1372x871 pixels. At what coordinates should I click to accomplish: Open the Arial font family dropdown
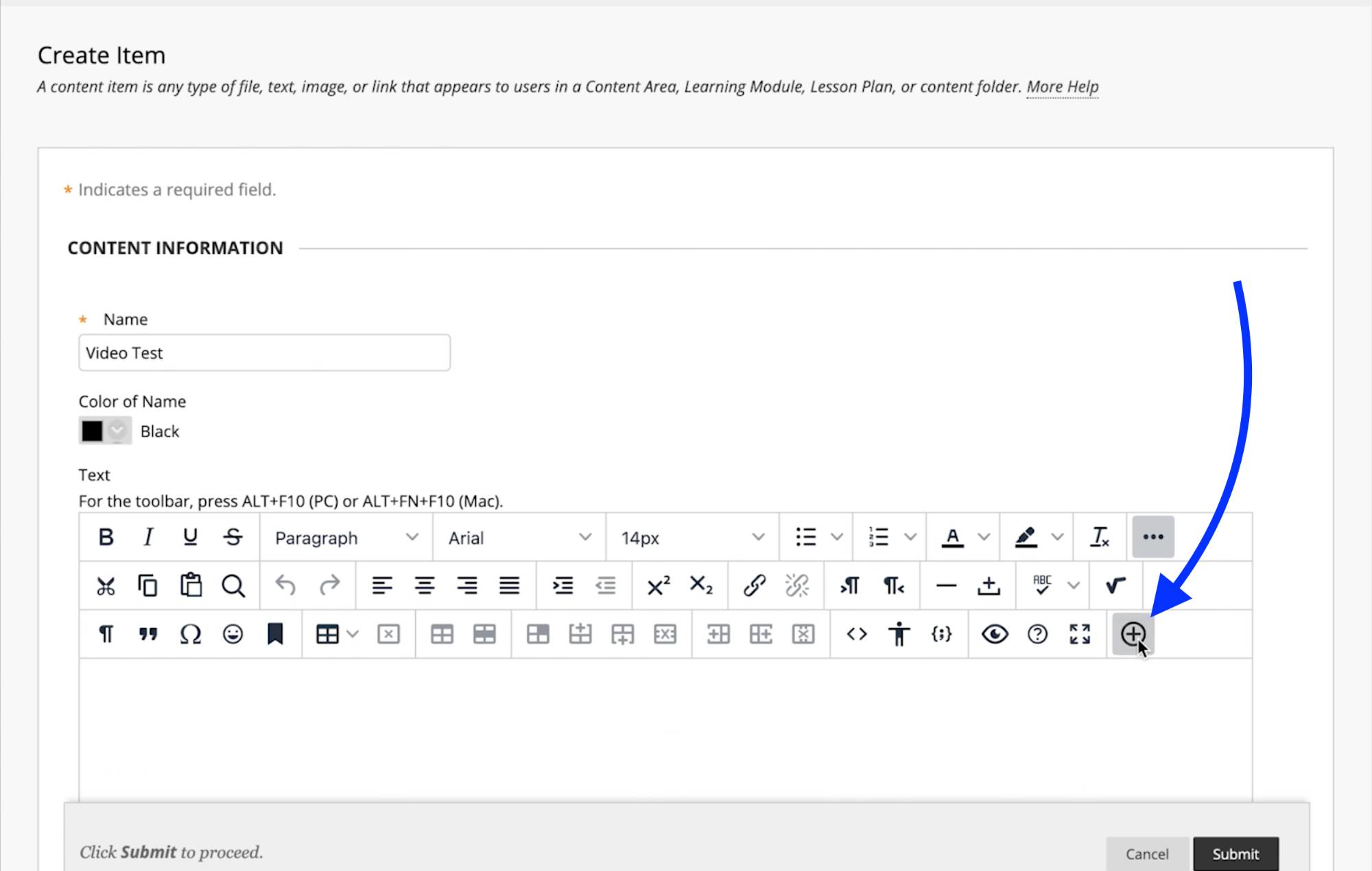519,538
